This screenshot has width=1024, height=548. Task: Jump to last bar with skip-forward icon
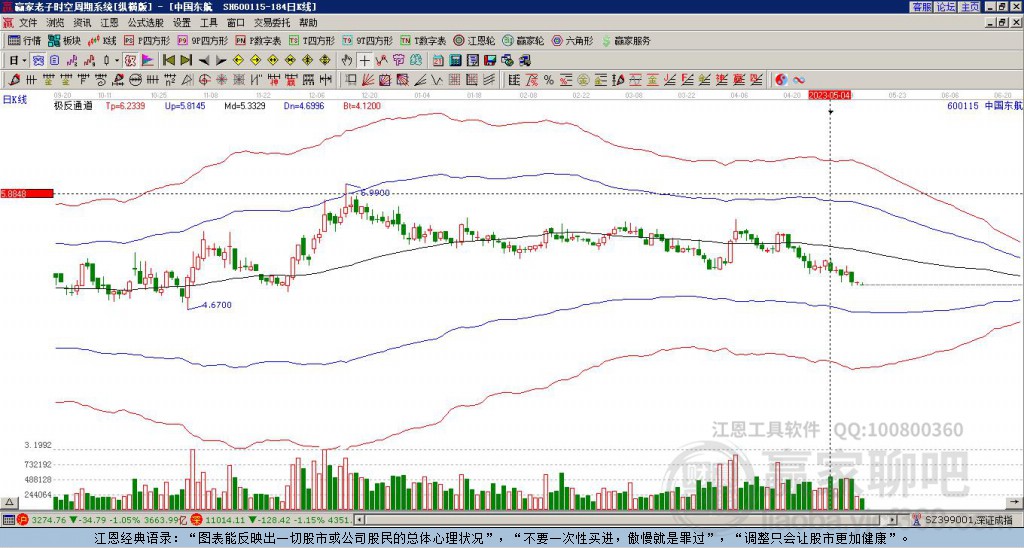click(x=186, y=61)
